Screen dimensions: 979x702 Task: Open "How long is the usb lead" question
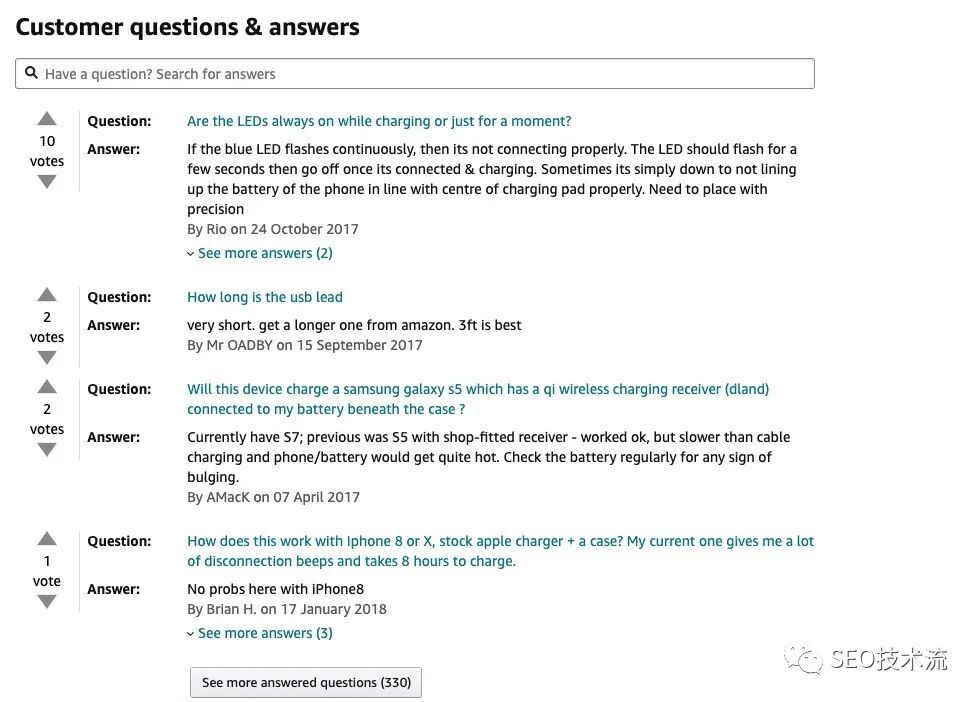coord(265,297)
